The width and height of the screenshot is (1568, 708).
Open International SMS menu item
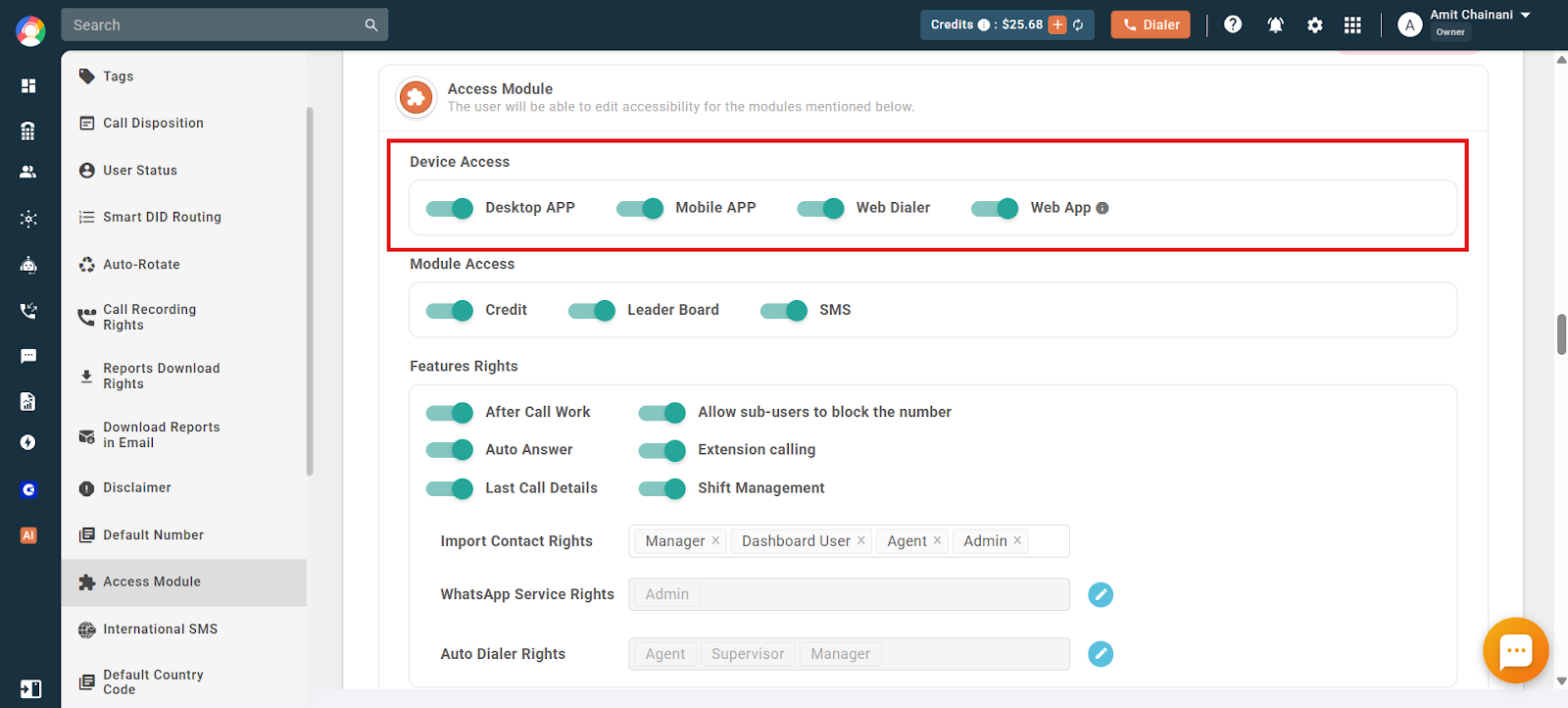coord(183,630)
